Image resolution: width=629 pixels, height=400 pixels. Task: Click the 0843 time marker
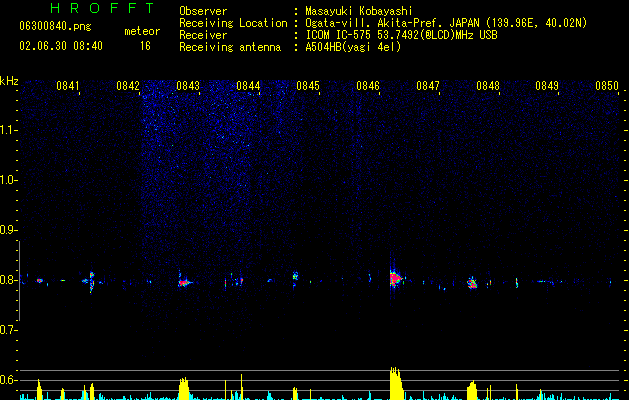click(x=188, y=86)
